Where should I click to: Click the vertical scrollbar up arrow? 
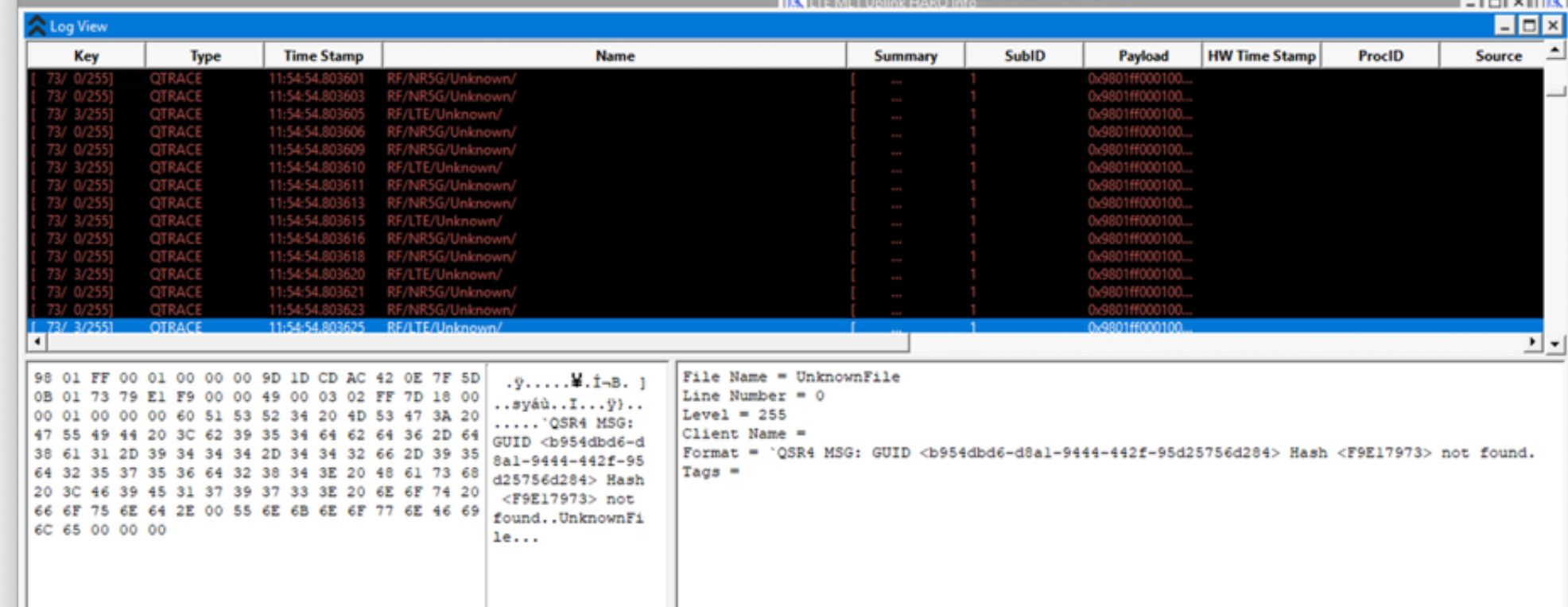point(1554,51)
